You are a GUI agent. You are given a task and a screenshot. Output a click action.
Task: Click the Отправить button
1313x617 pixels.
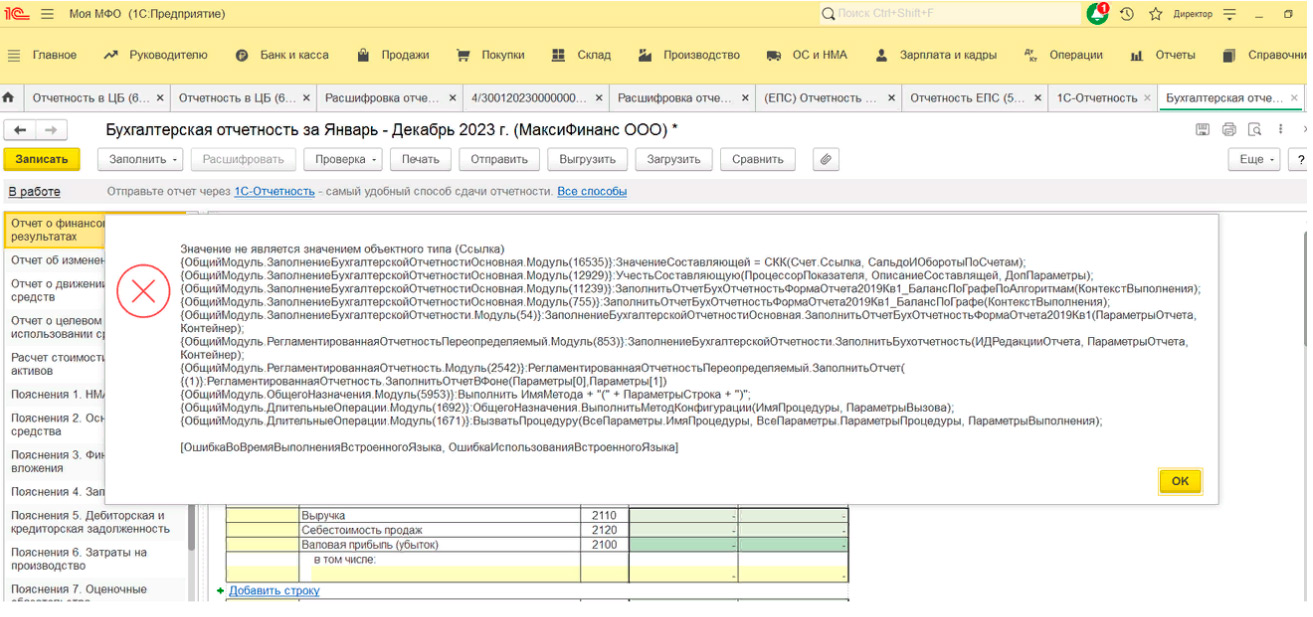499,159
